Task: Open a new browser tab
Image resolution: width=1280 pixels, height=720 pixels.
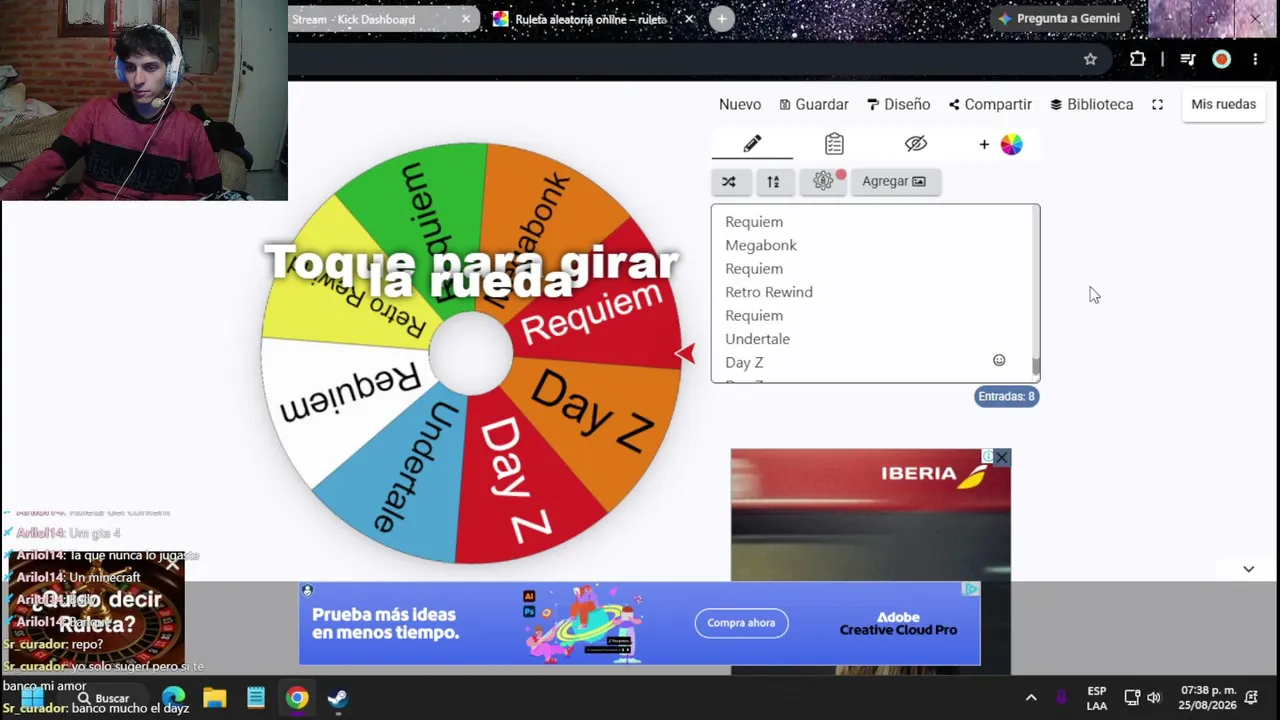Action: point(722,19)
